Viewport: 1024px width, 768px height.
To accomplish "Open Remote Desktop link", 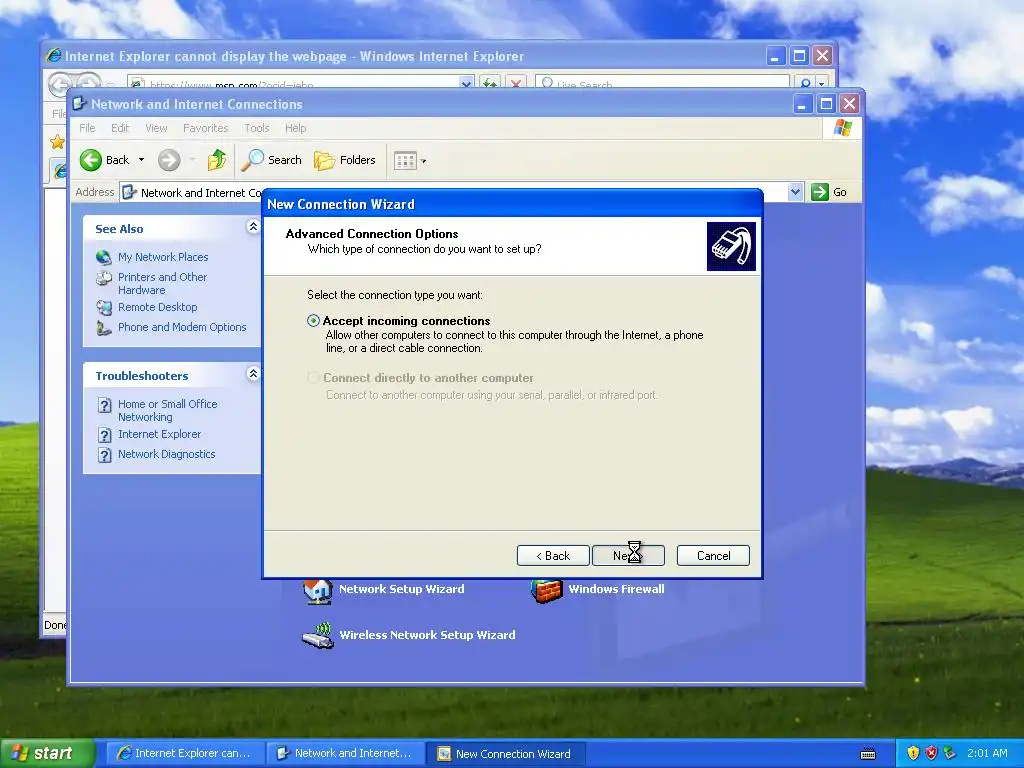I will point(157,307).
